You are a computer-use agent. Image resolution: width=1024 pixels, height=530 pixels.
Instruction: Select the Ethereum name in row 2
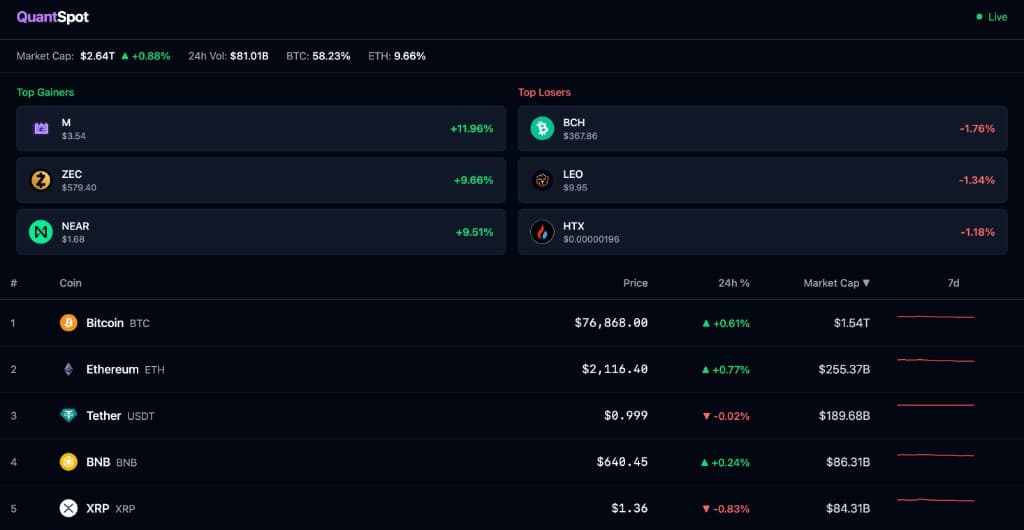(112, 369)
